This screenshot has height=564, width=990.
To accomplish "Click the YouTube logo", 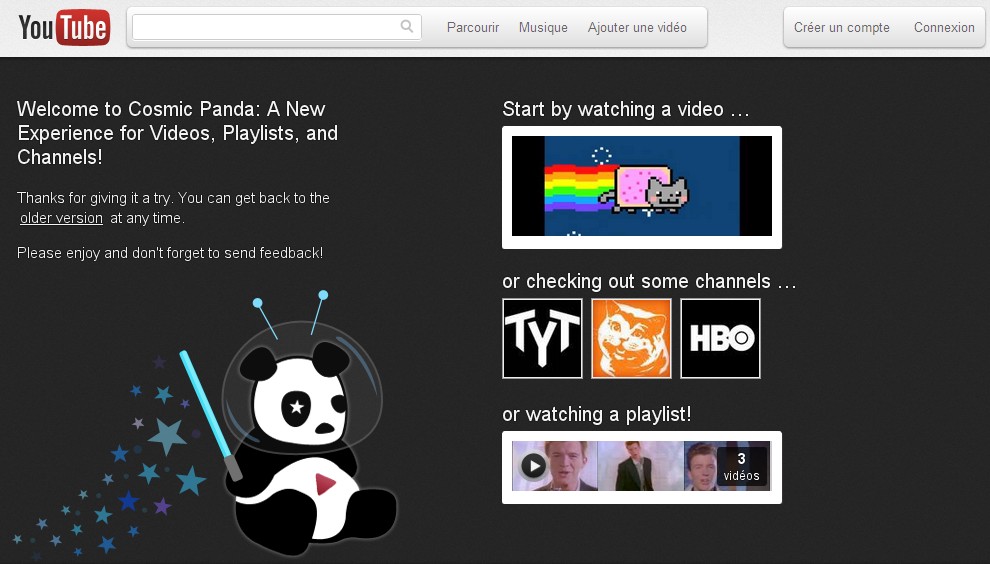I will coord(64,27).
